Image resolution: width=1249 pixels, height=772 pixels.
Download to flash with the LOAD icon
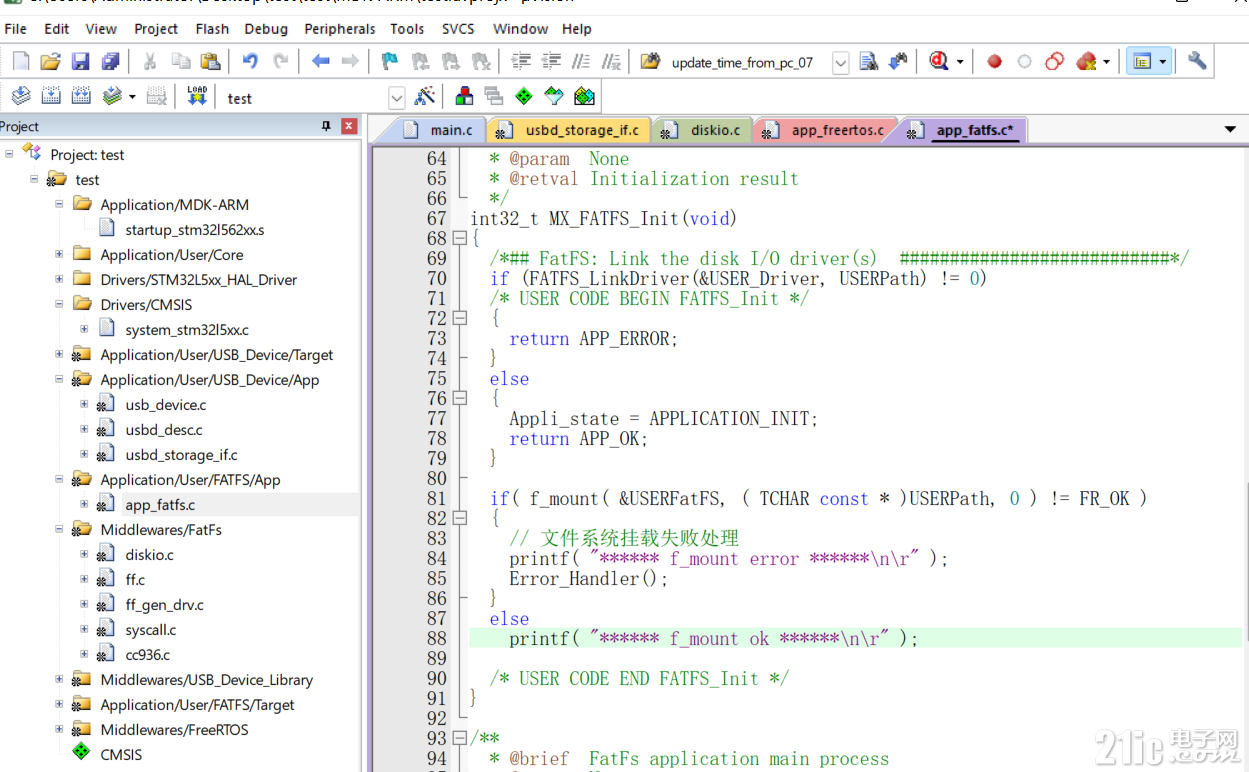(x=197, y=96)
